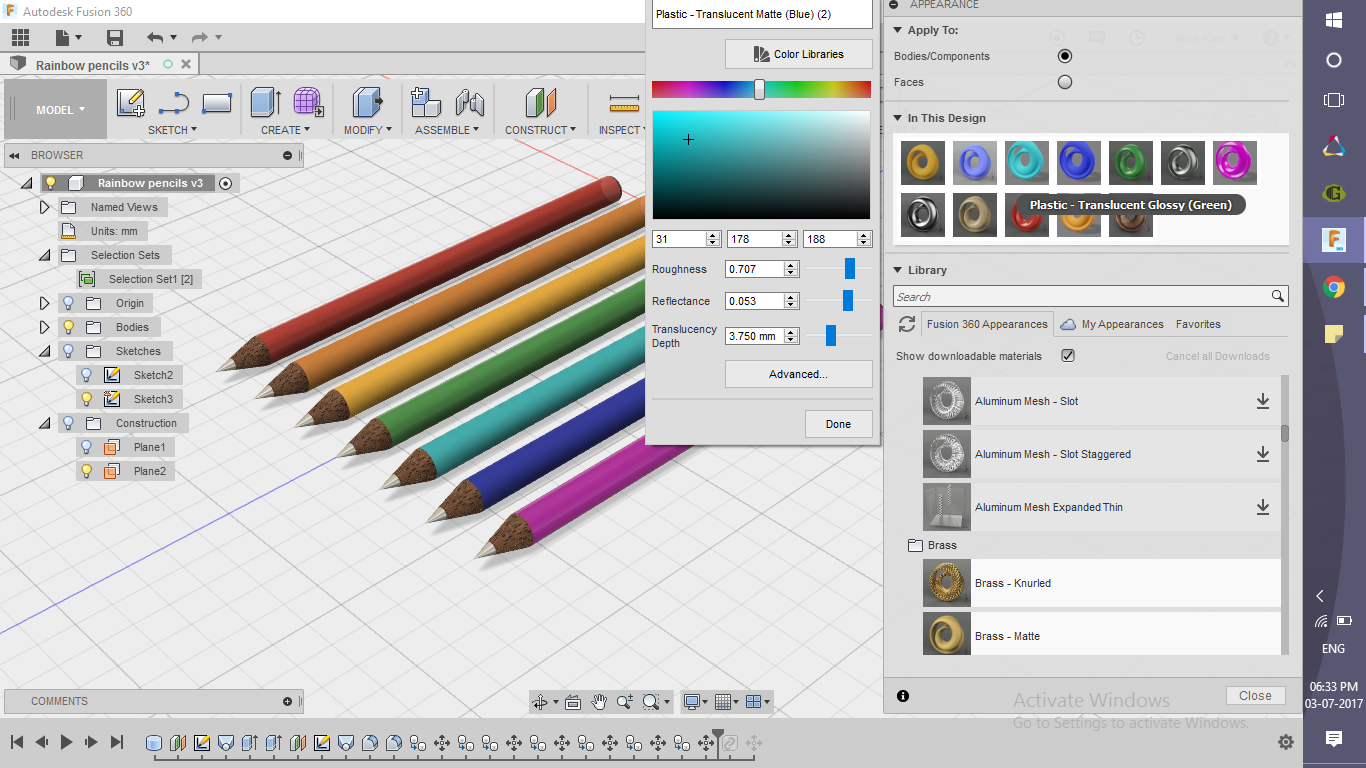
Task: Select the Measure ruler icon
Action: (x=623, y=103)
